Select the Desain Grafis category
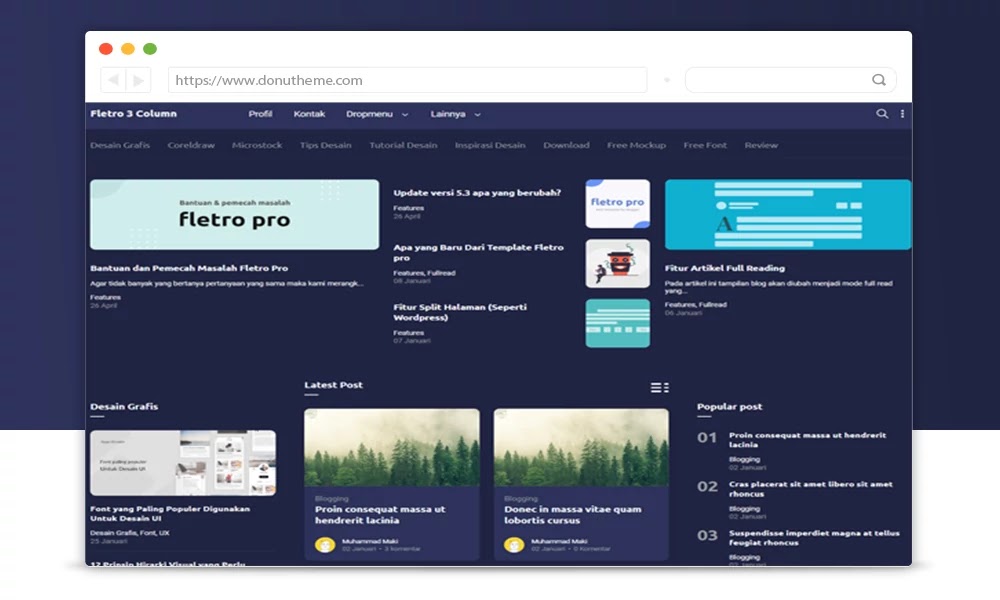 tap(120, 145)
